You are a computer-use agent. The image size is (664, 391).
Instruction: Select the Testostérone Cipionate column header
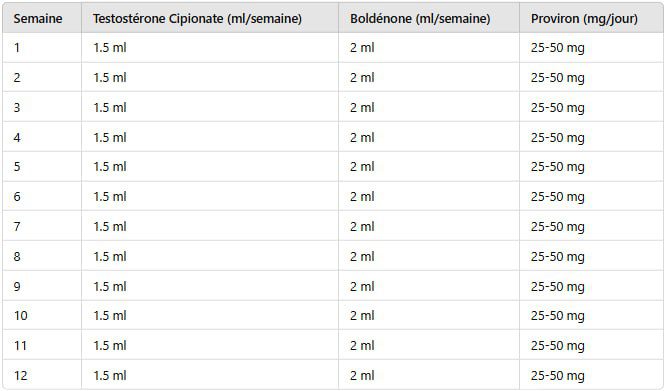pyautogui.click(x=210, y=18)
